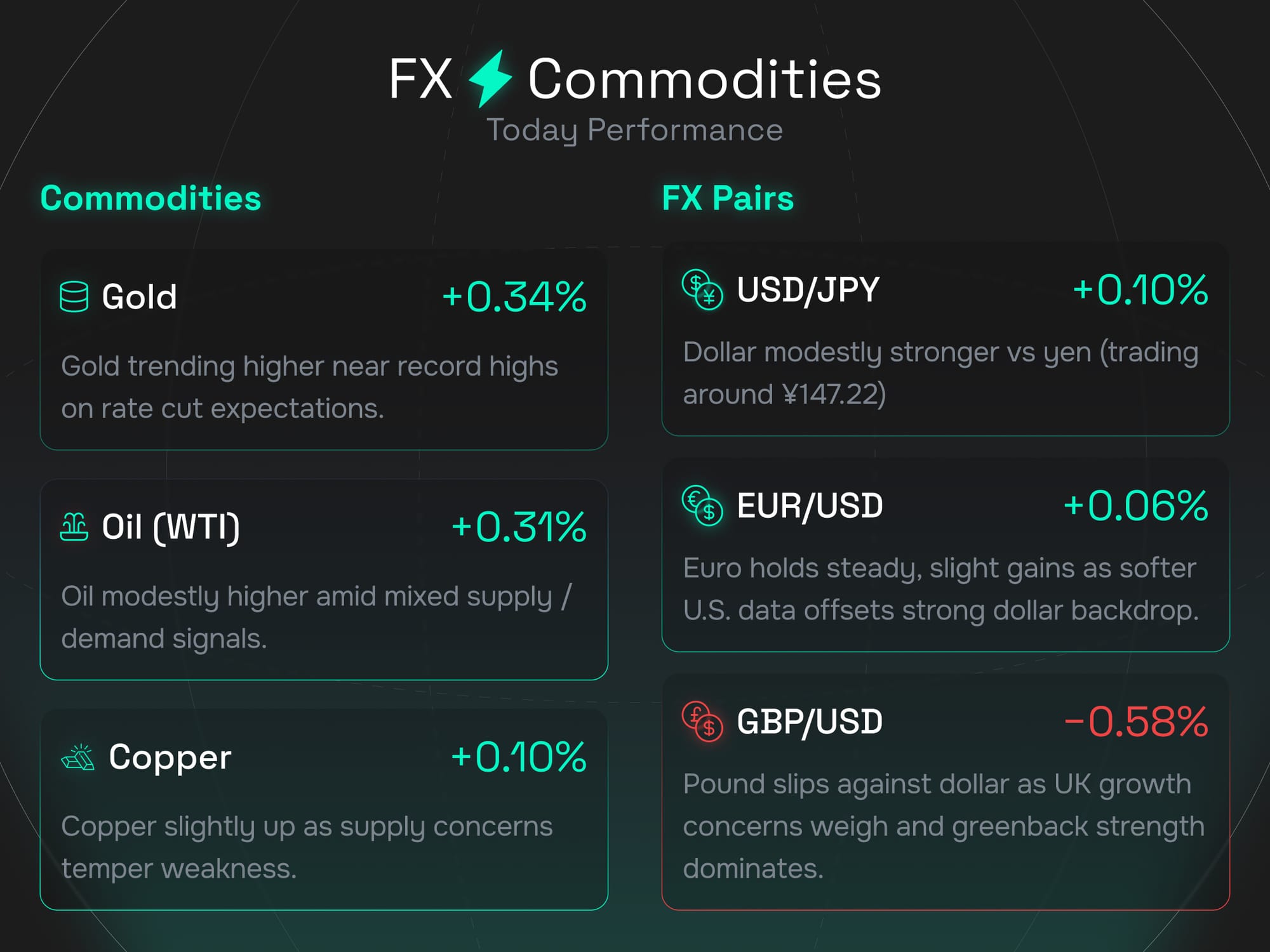Click the Gold +0.34% change value

[x=514, y=297]
